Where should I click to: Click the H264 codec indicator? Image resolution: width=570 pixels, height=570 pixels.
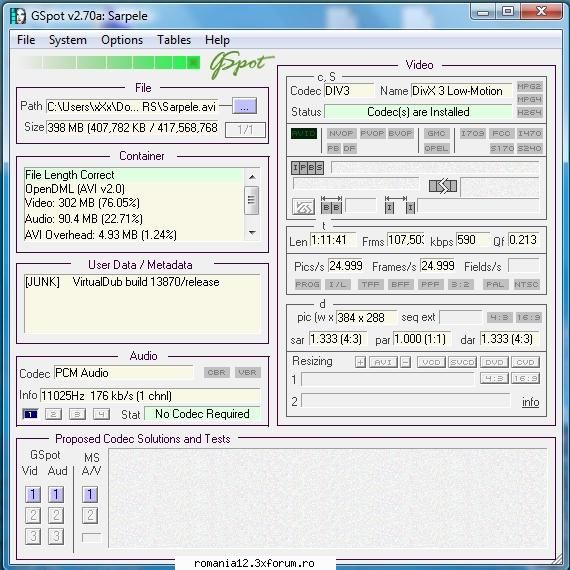[529, 112]
